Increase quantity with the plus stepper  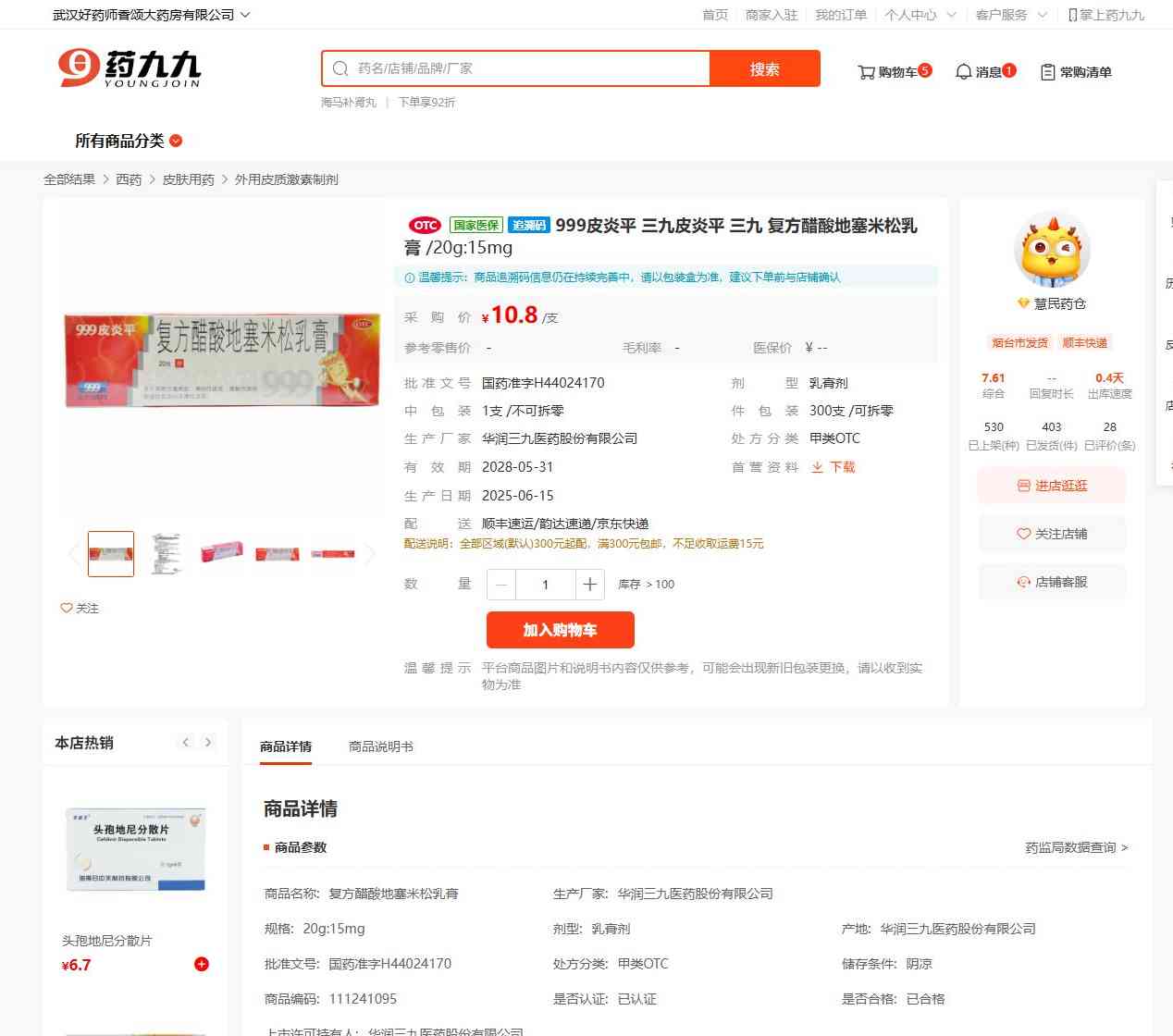(589, 584)
